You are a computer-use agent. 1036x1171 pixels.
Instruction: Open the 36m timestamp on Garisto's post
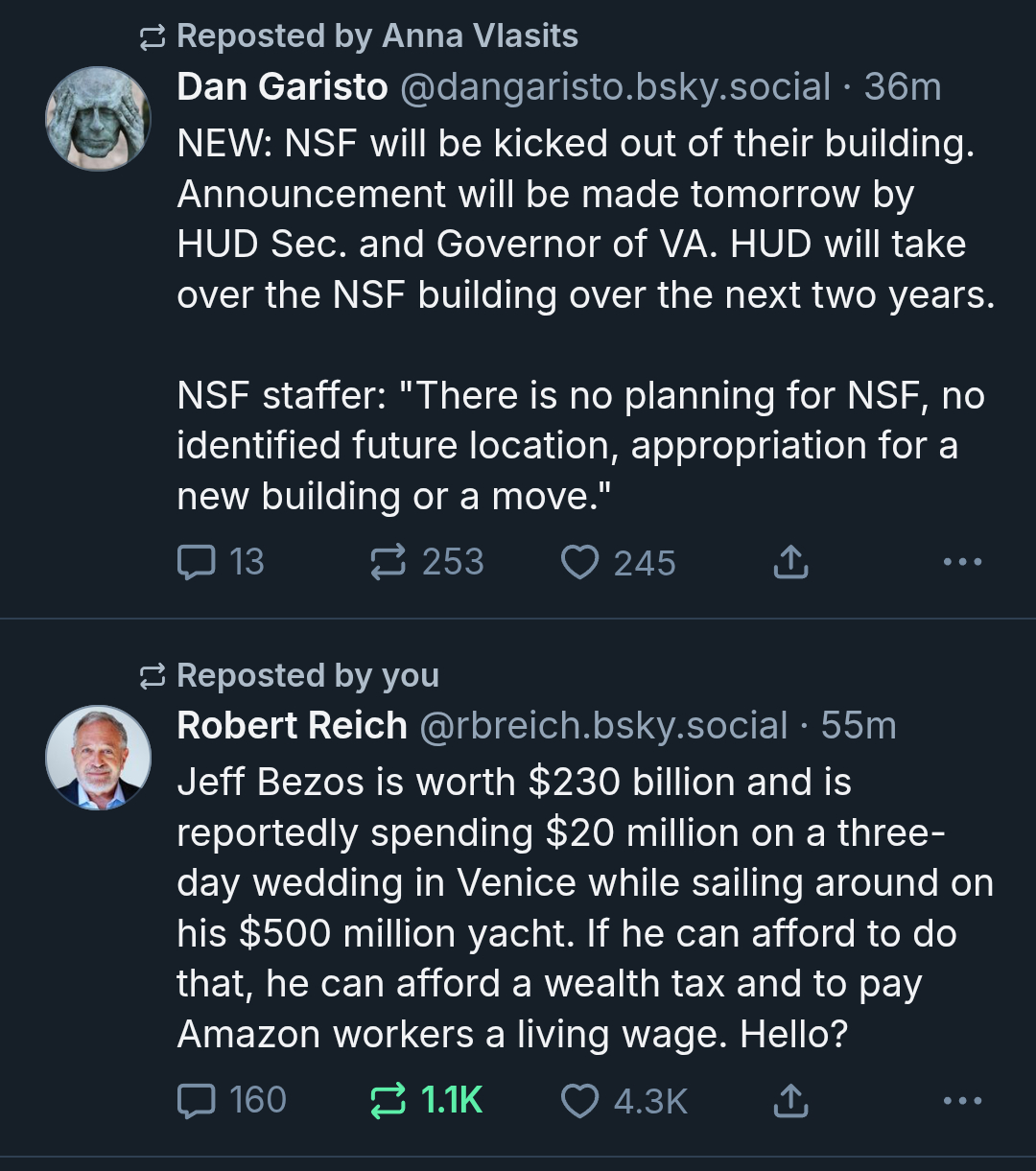903,87
